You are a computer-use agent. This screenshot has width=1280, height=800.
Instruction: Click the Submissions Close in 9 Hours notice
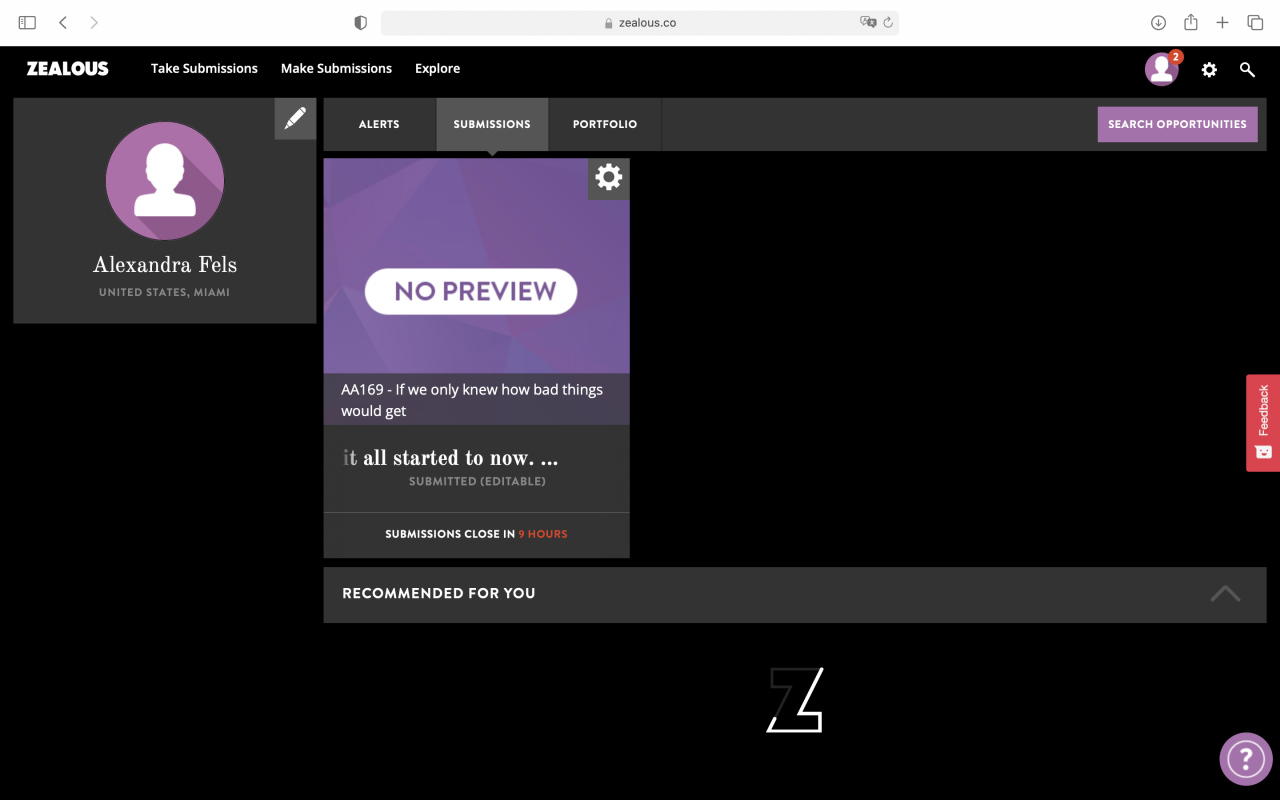[x=476, y=534]
